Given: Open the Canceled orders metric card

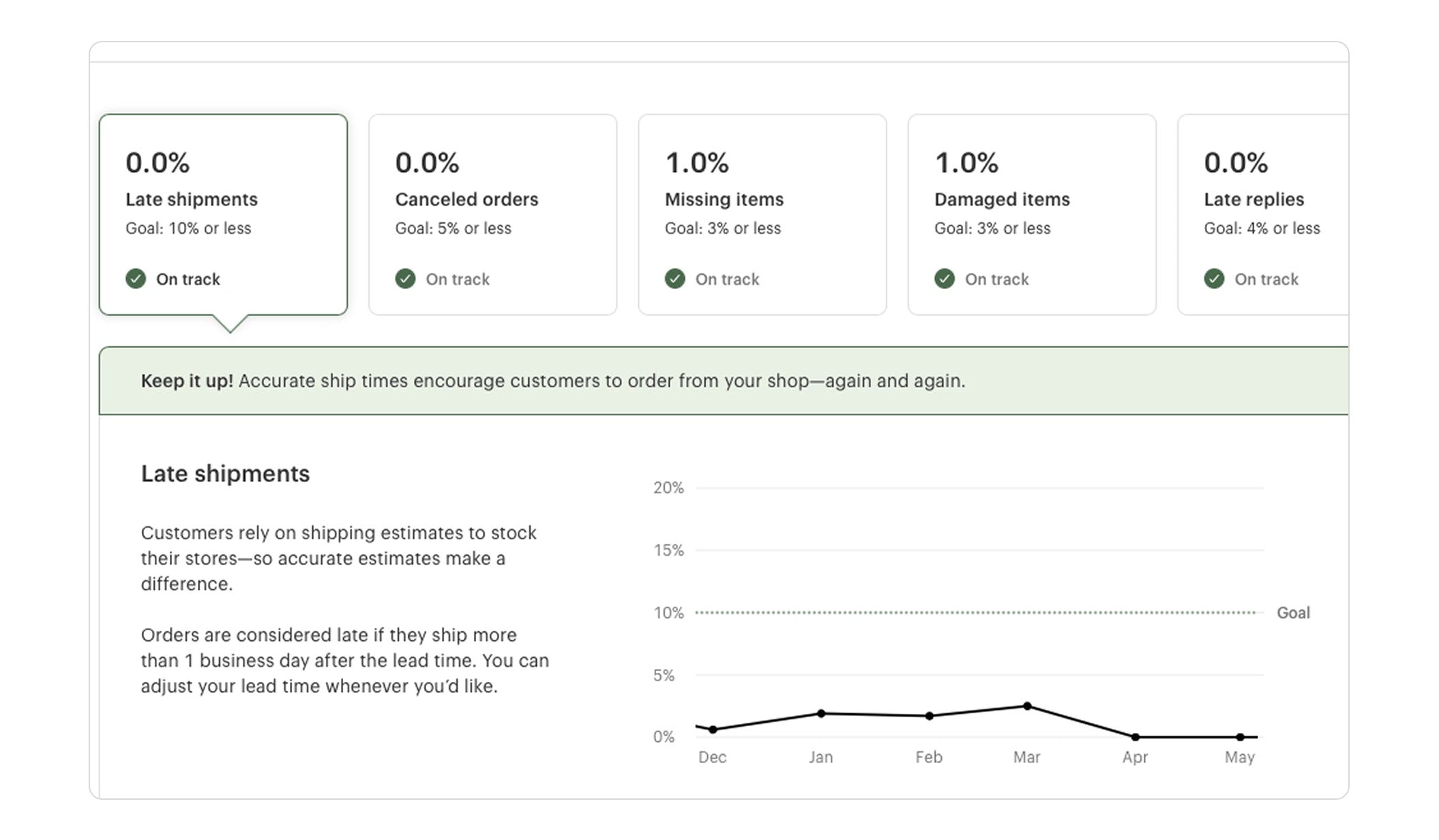Looking at the screenshot, I should click(492, 214).
